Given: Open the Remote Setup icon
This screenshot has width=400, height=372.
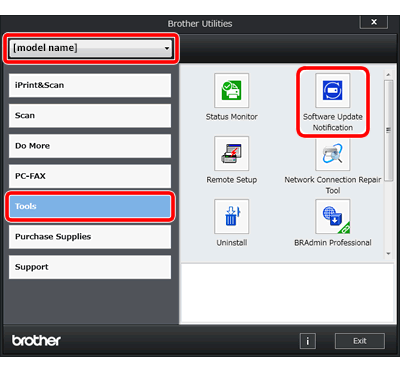Looking at the screenshot, I should coord(231,153).
